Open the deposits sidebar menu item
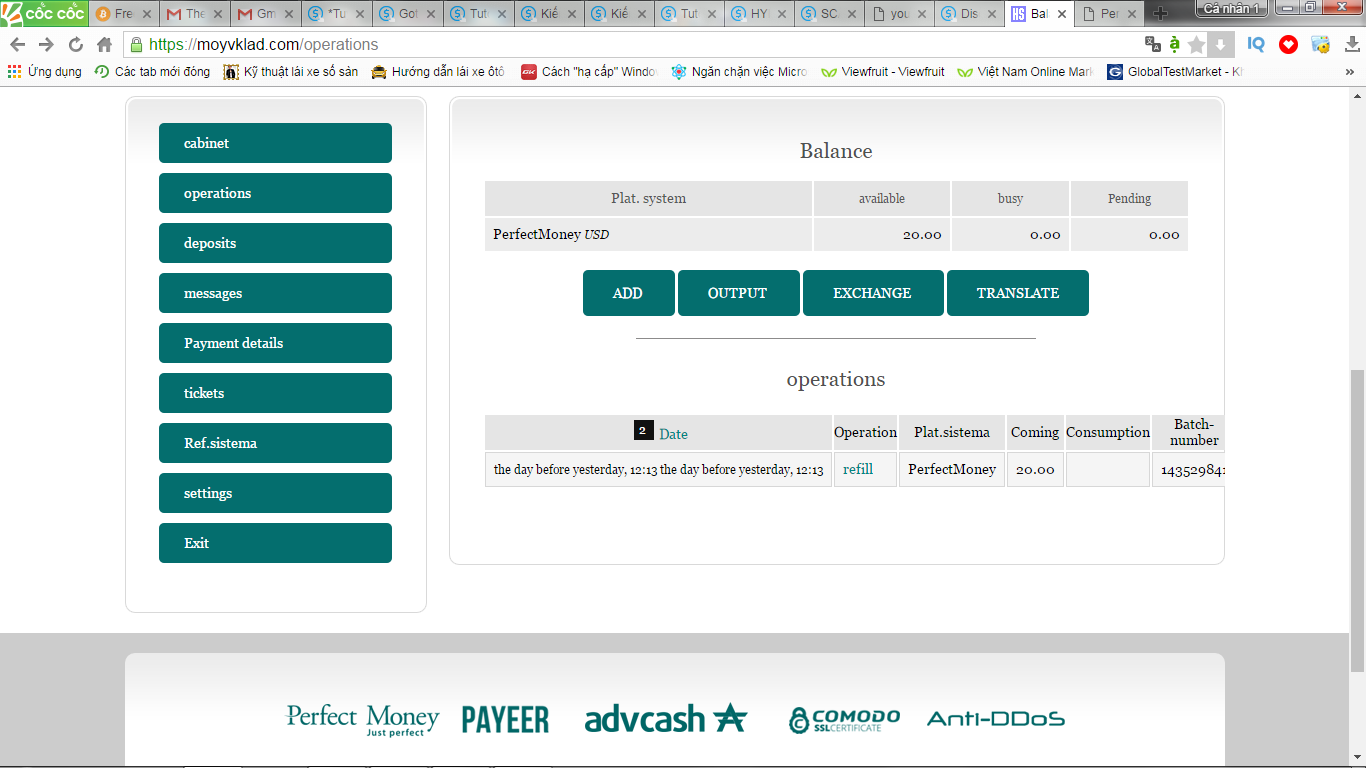Image resolution: width=1366 pixels, height=768 pixels. click(275, 243)
